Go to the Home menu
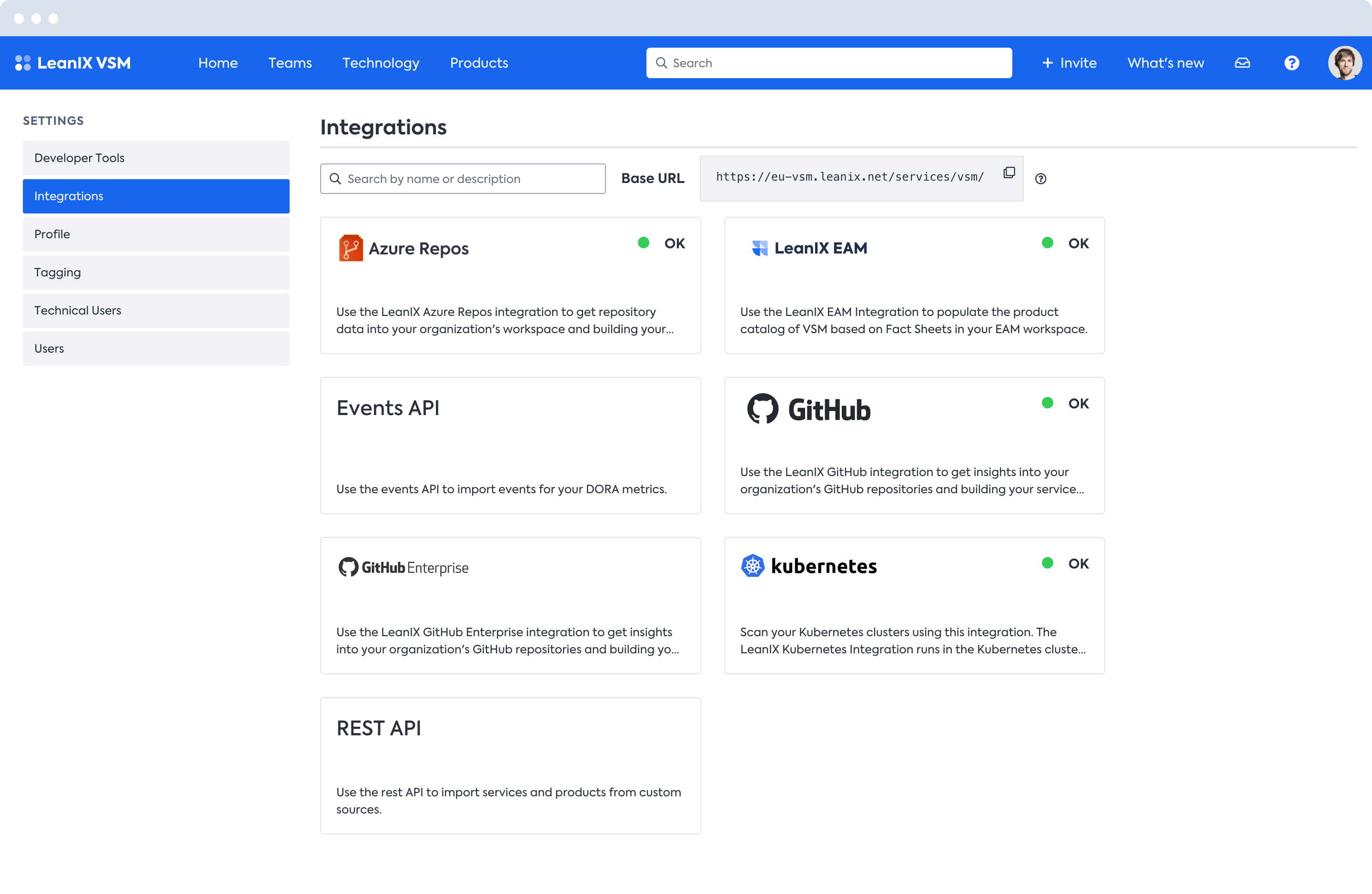This screenshot has width=1372, height=894. click(218, 63)
